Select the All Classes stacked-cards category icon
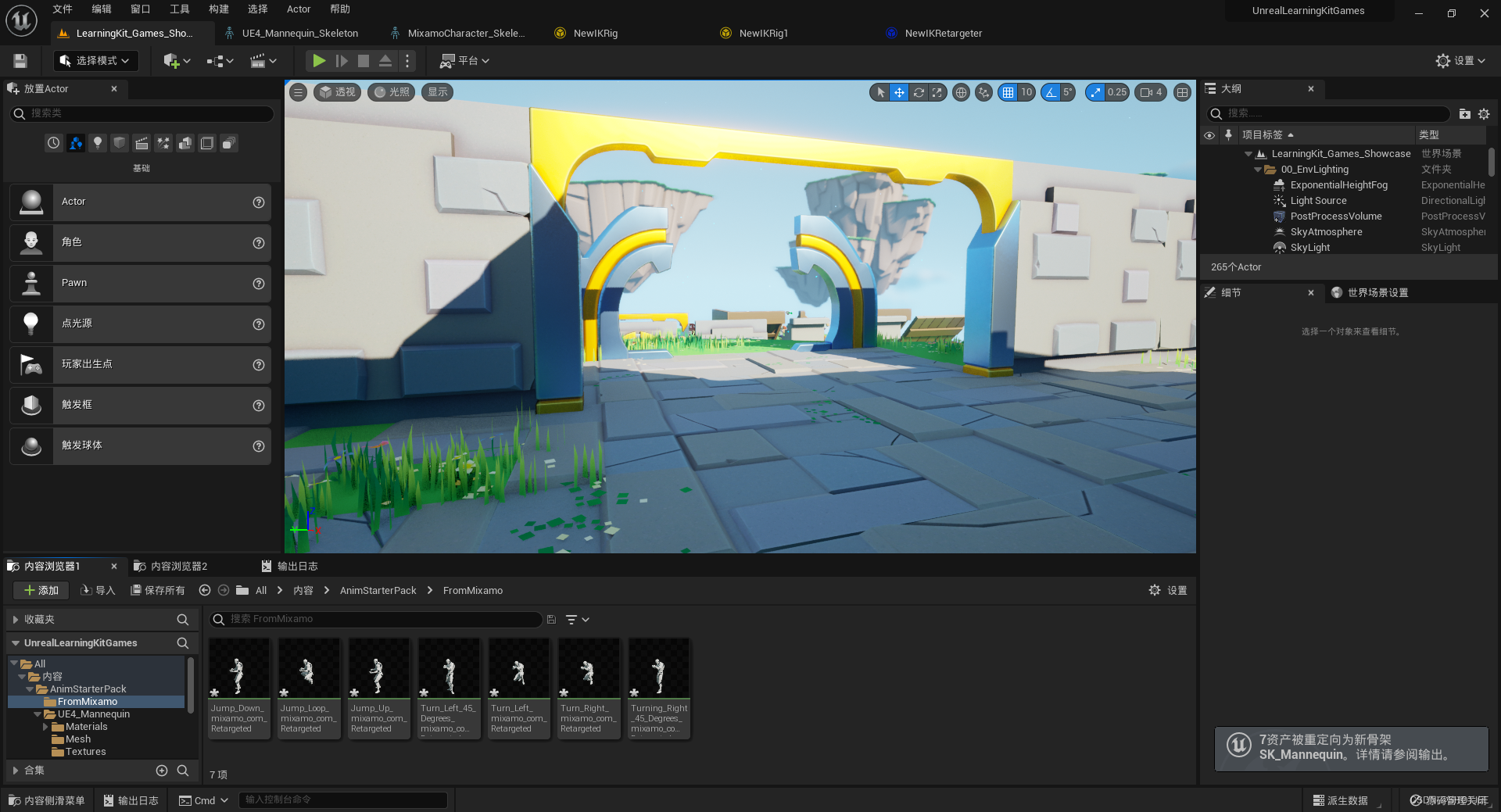The height and width of the screenshot is (812, 1501). 228,143
